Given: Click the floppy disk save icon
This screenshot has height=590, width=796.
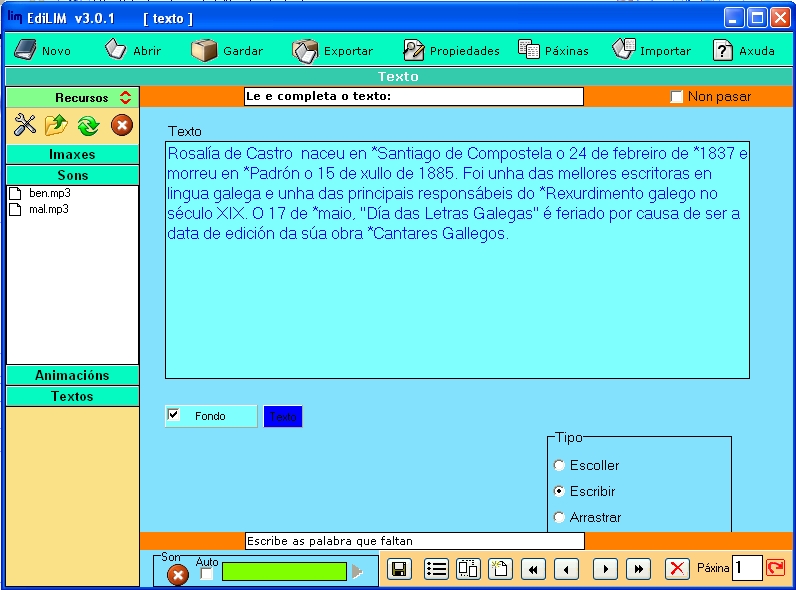Looking at the screenshot, I should 400,569.
